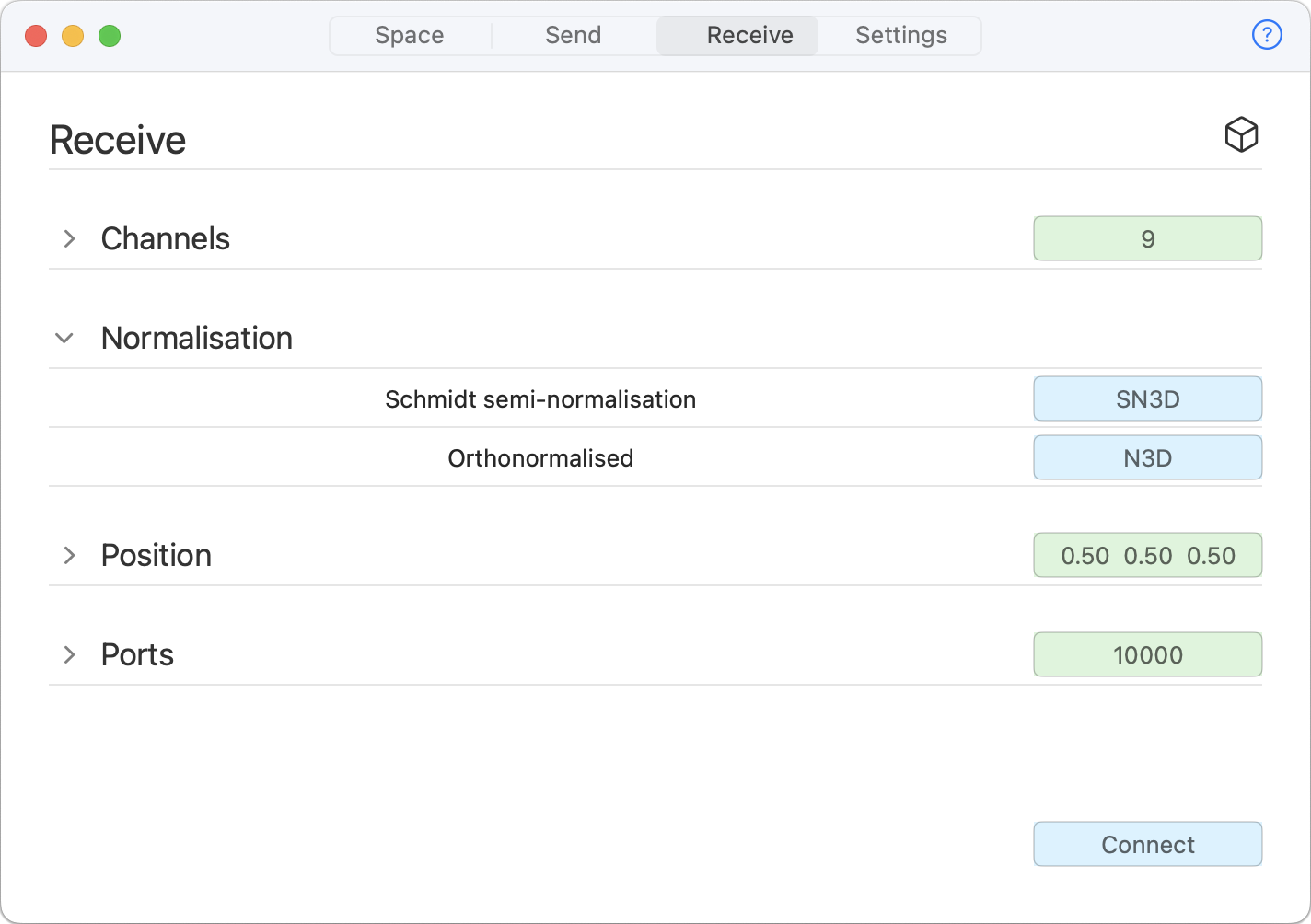This screenshot has width=1311, height=924.
Task: Minimize the window with the yellow button
Action: 73,36
